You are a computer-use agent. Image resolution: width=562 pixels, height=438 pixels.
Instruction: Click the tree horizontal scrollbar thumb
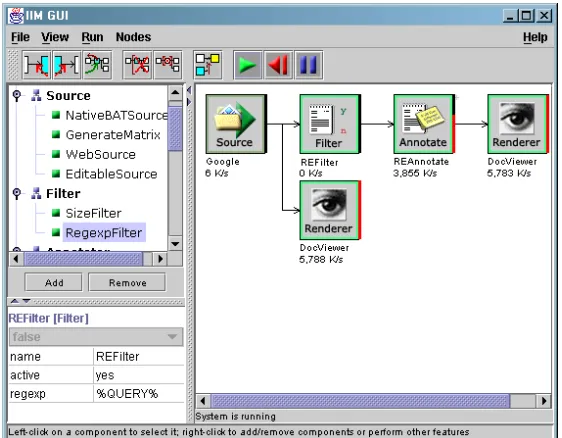coord(83,258)
